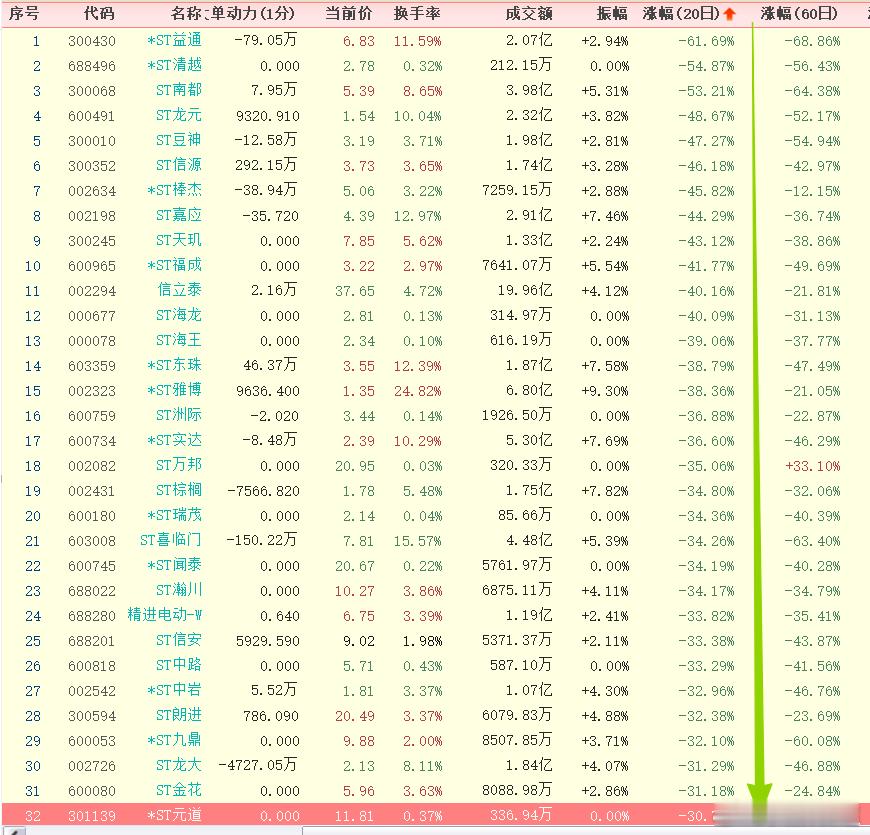The image size is (870, 835).
Task: Click stock code 688496
Action: click(x=92, y=66)
